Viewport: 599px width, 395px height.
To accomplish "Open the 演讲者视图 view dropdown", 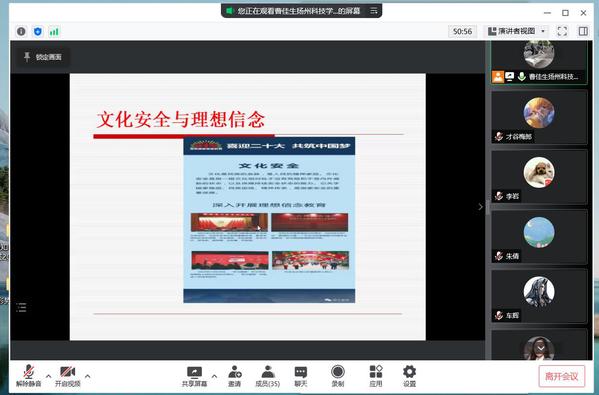I will coord(516,31).
